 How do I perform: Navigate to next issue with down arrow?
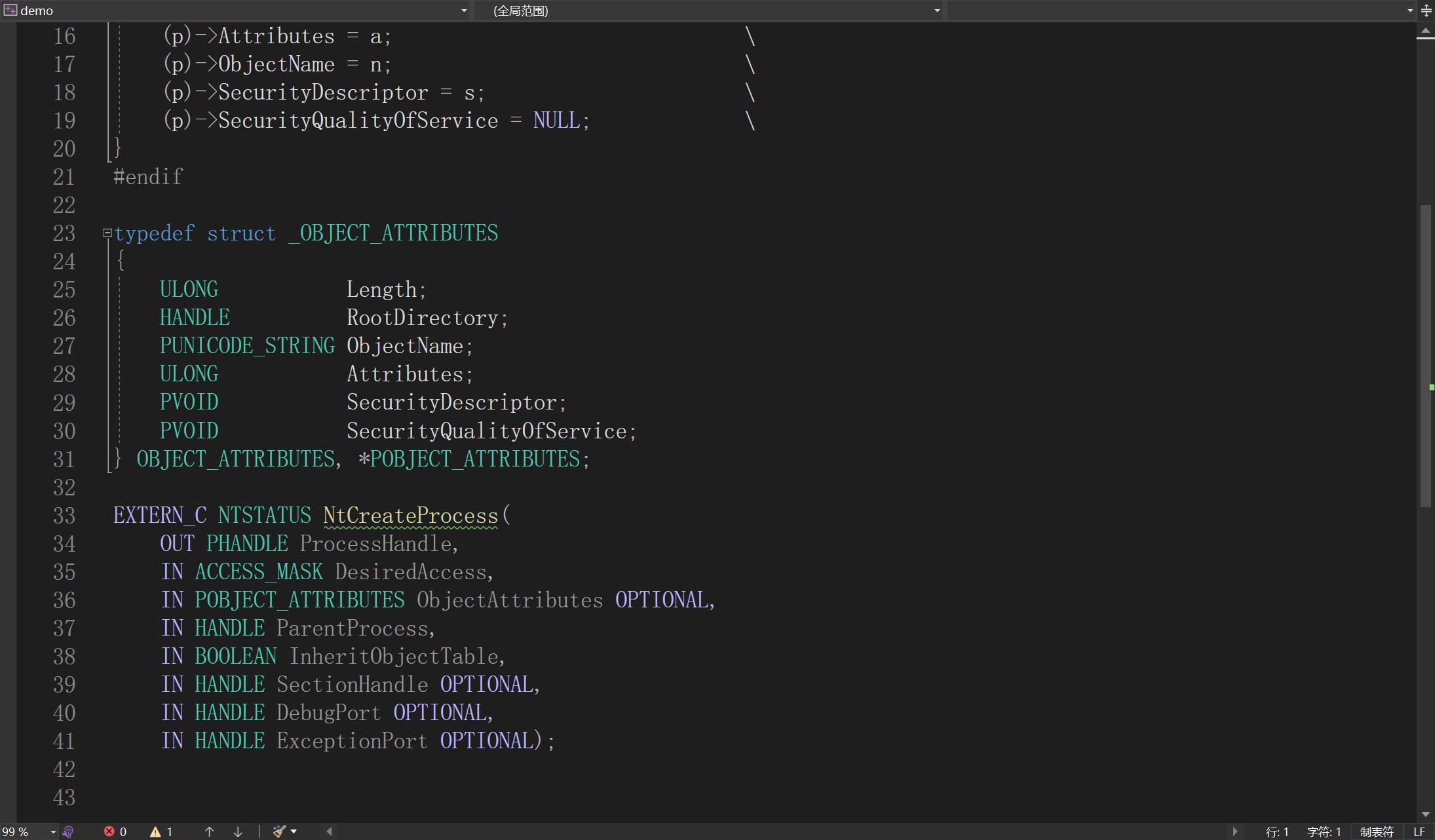click(238, 831)
